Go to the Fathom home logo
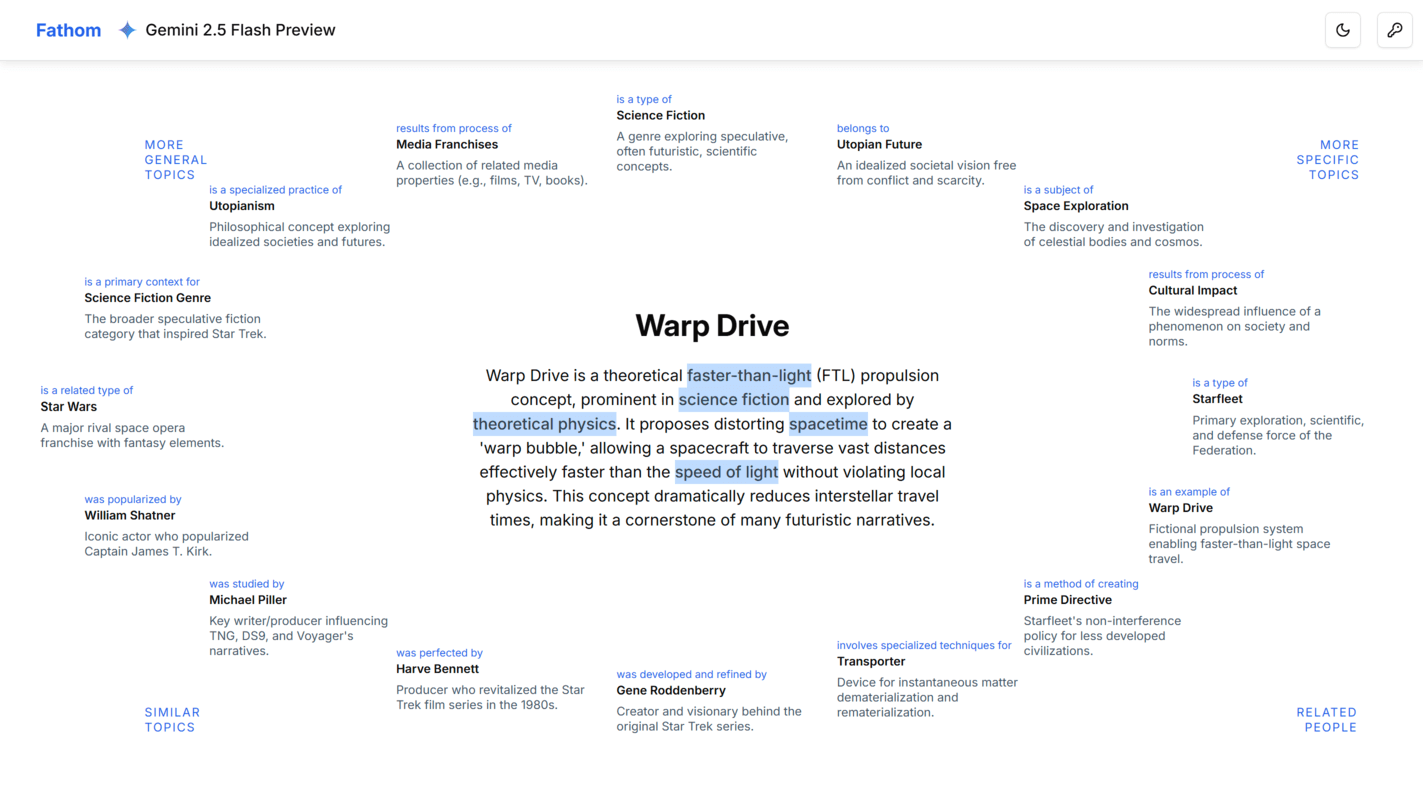 [x=68, y=30]
